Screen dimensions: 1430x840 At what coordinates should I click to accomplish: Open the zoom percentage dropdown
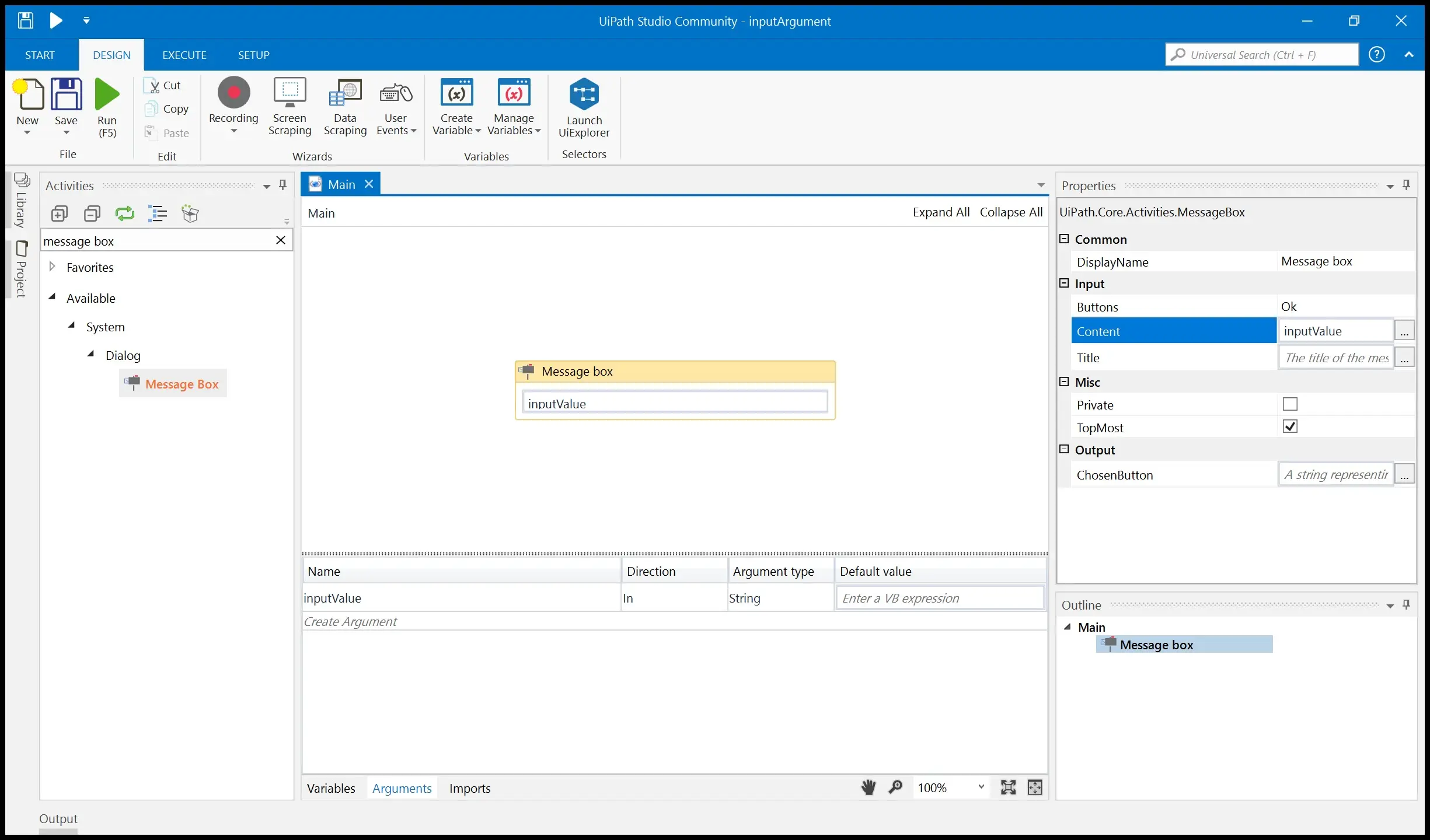(981, 787)
